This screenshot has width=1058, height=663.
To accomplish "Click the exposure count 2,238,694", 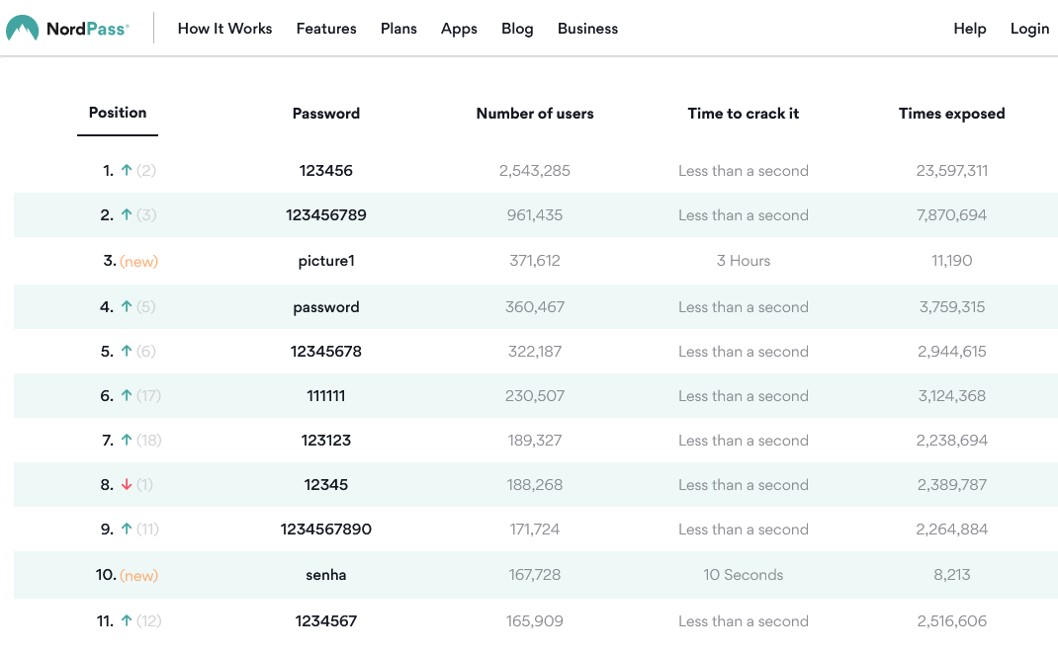I will 951,441.
